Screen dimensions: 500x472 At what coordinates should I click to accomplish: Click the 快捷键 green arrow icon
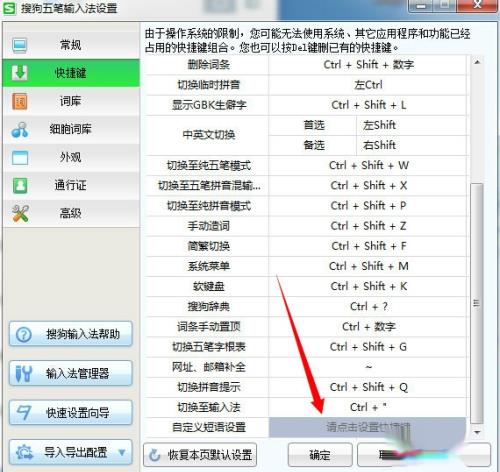[20, 73]
